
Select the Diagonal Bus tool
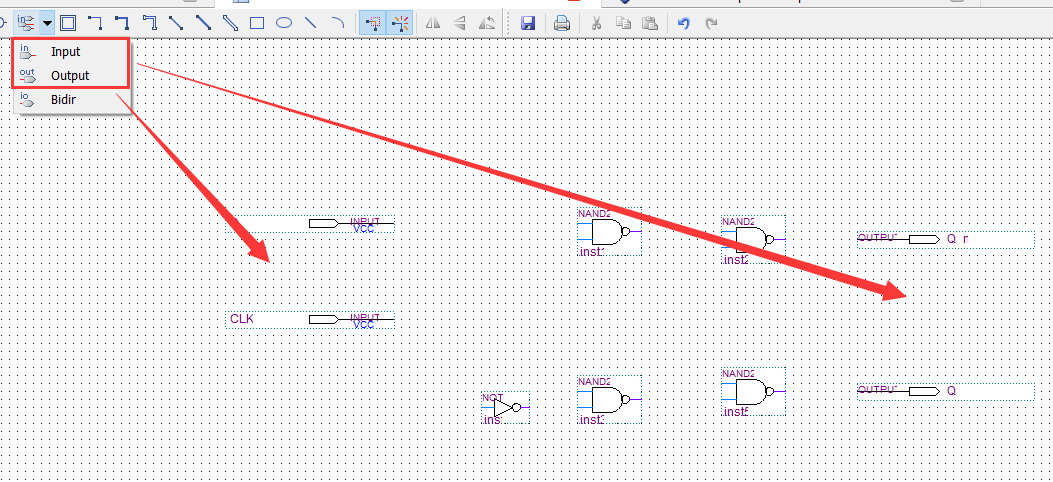click(203, 23)
